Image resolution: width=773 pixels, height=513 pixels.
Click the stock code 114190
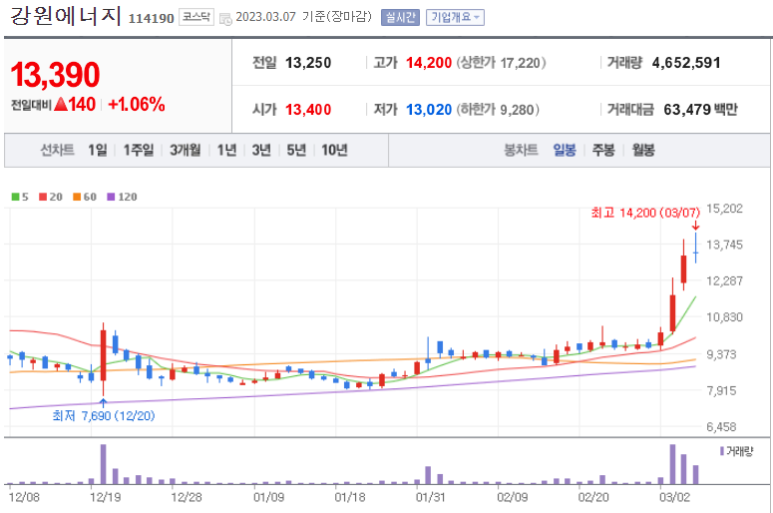tap(151, 19)
